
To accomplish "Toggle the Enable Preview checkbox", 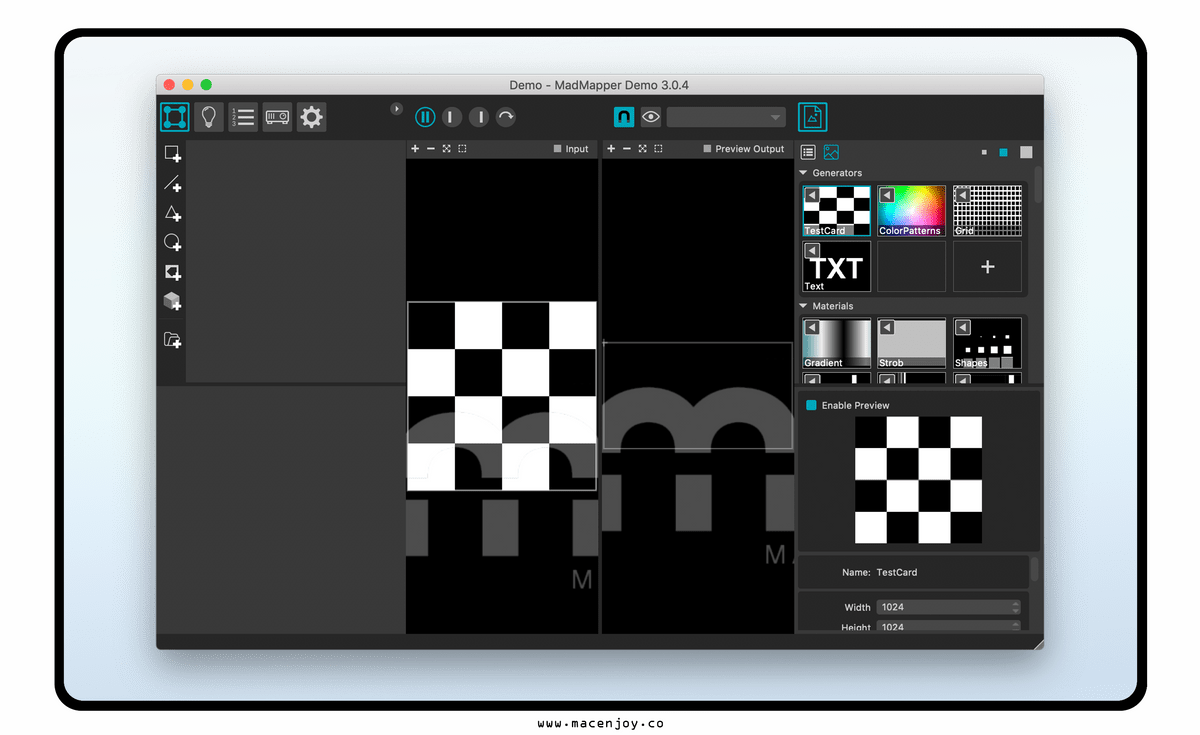I will tap(811, 405).
